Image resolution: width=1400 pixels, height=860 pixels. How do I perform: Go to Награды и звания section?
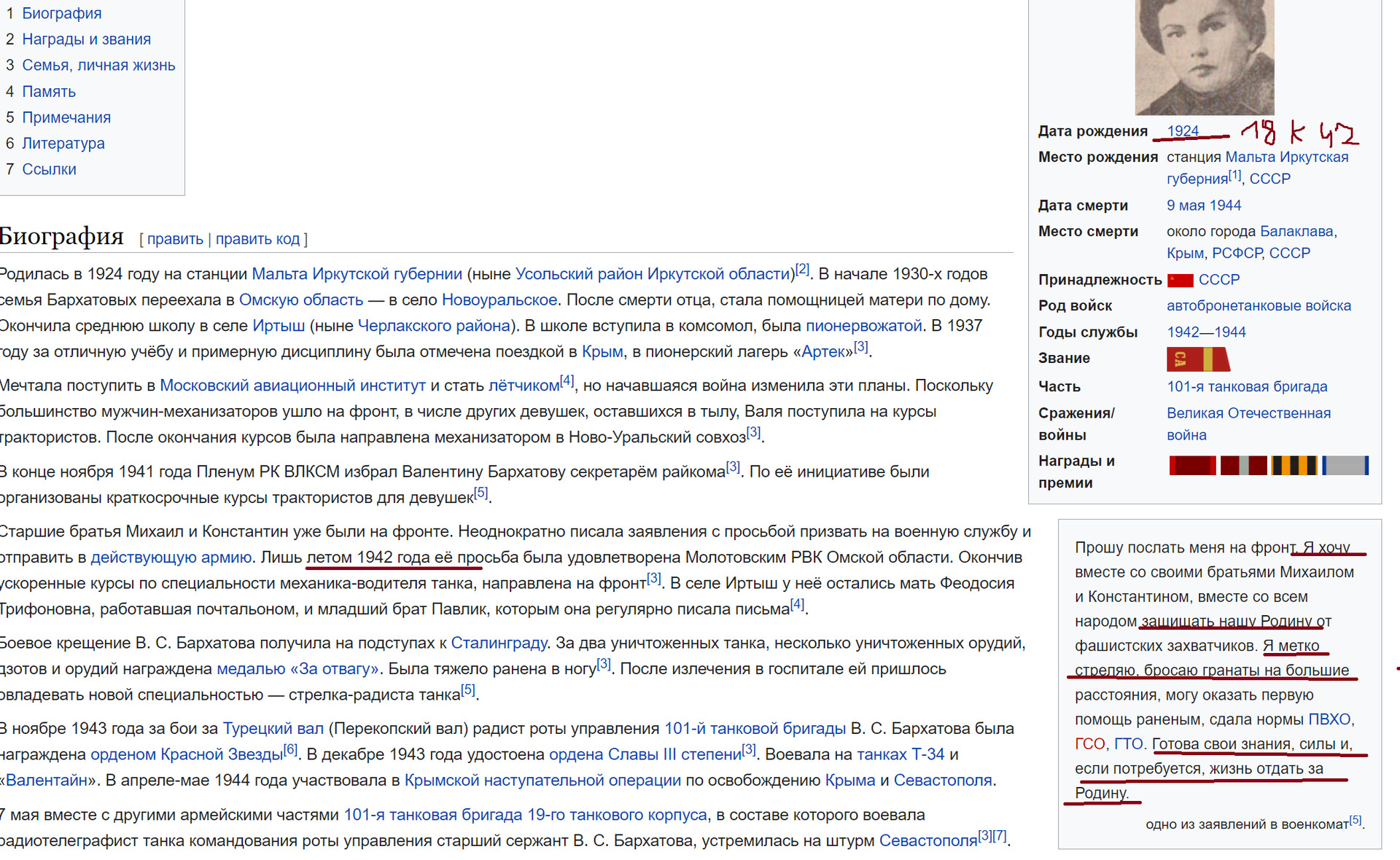tap(86, 39)
